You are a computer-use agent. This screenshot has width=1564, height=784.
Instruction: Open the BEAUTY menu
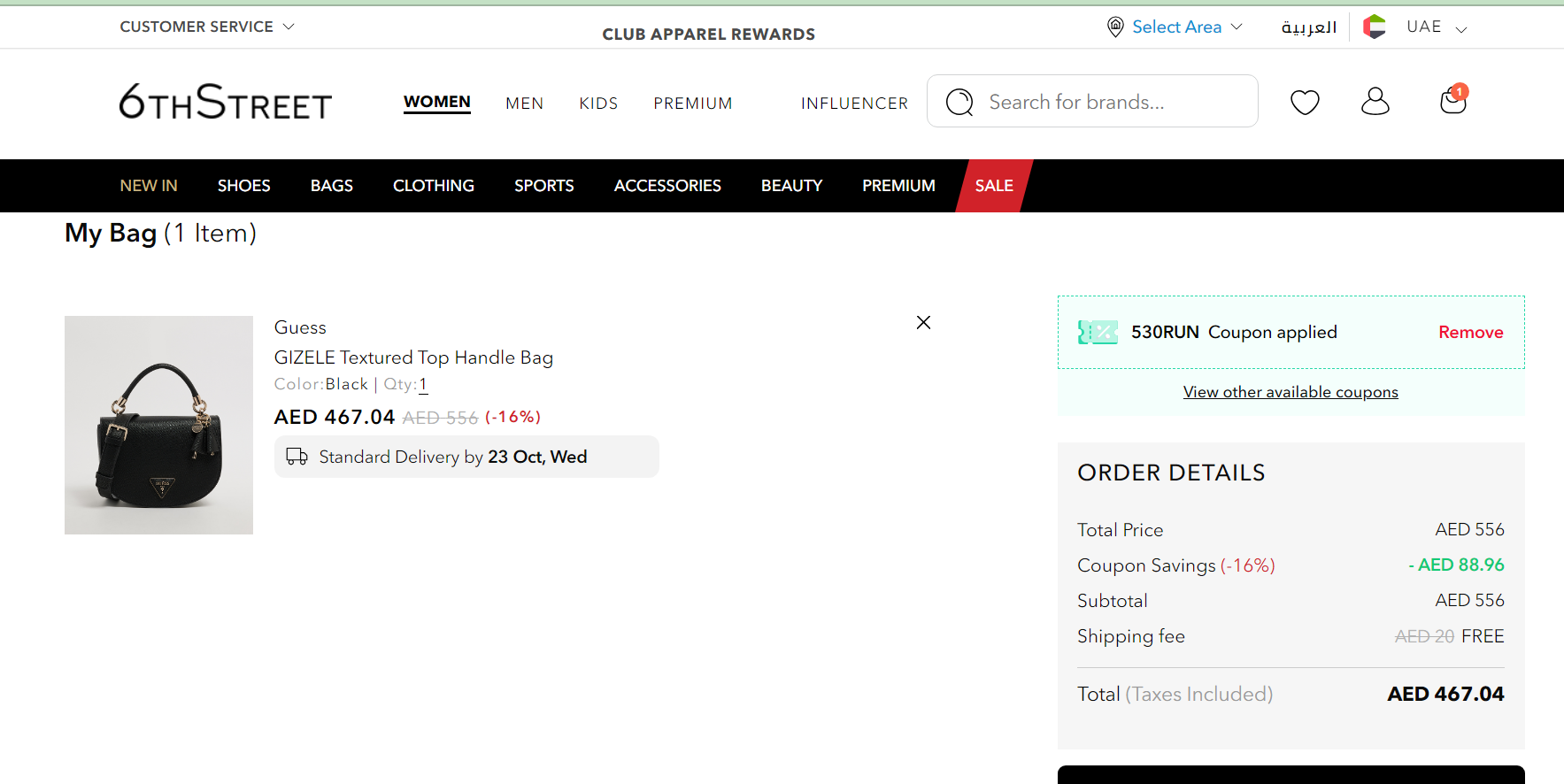792,186
